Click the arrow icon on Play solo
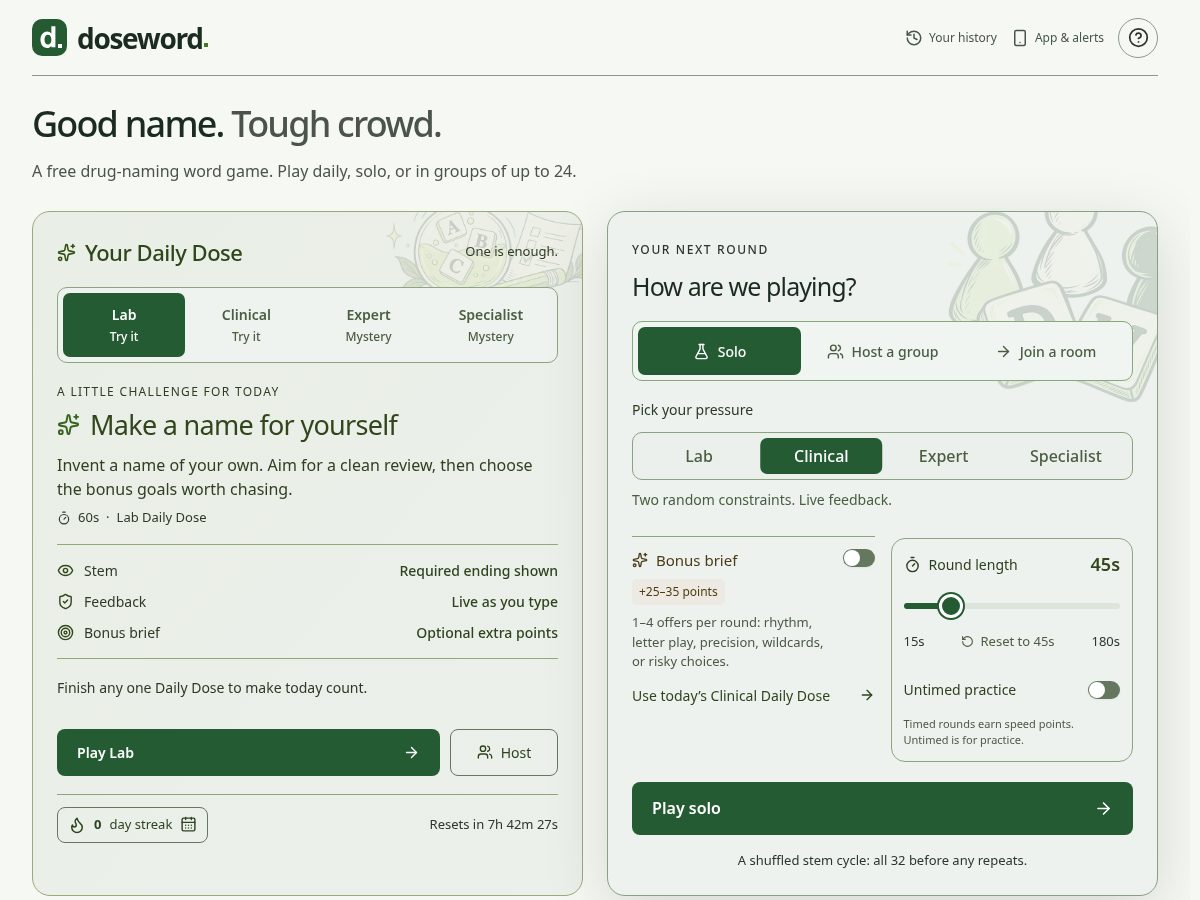 [x=1104, y=809]
